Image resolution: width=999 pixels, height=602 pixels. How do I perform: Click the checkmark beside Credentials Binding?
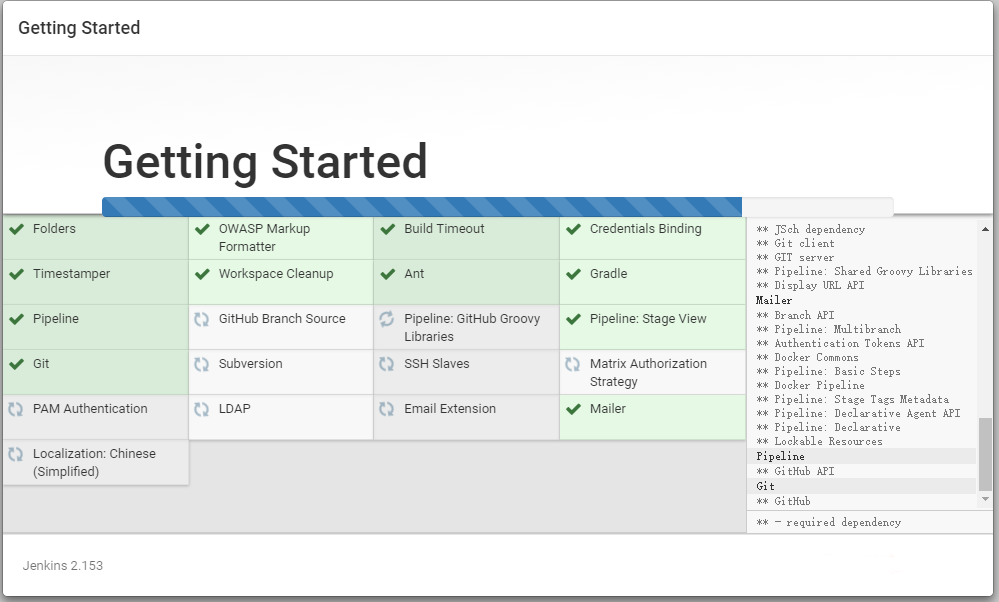coord(573,229)
